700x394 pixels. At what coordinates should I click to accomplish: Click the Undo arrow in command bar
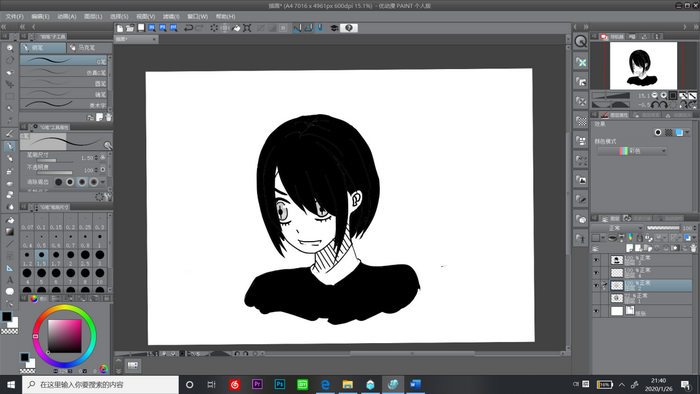pos(188,28)
